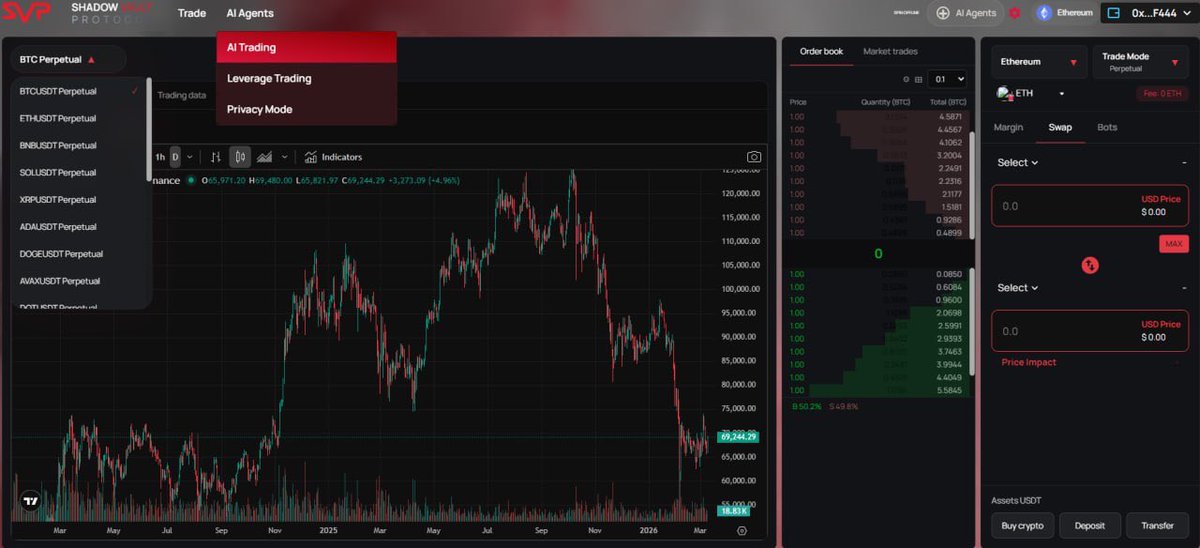Open the BTC Perpetual pair dropdown
This screenshot has width=1200, height=548.
coord(68,60)
